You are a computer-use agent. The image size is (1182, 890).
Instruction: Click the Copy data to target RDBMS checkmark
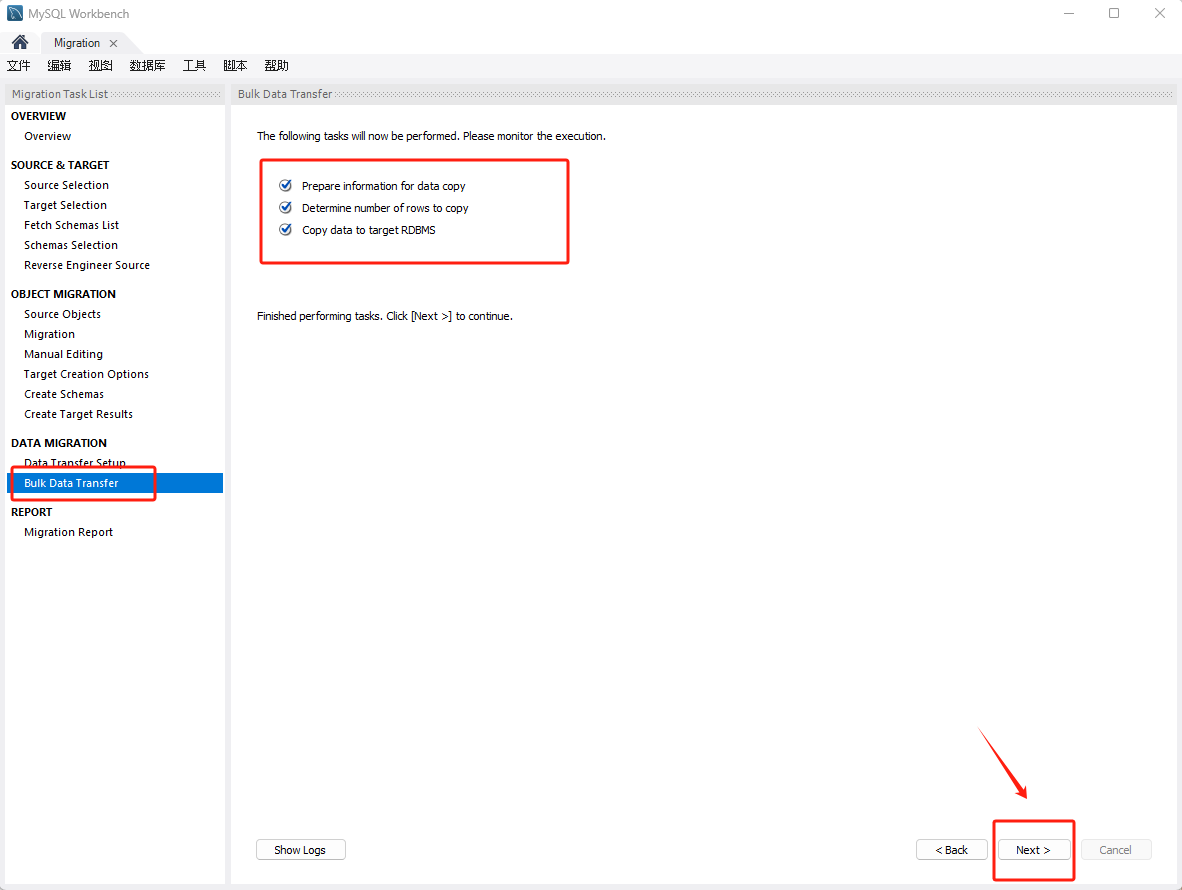pyautogui.click(x=286, y=229)
